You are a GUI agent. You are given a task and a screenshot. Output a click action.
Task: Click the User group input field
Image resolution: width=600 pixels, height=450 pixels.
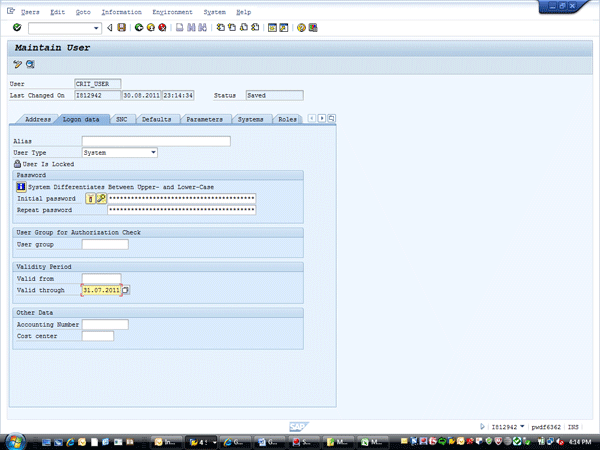pos(105,244)
